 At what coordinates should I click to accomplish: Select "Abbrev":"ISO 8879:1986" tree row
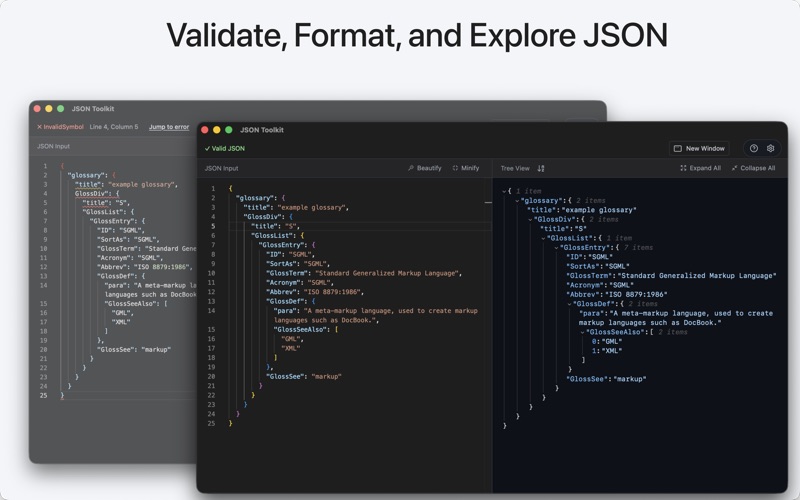[617, 294]
